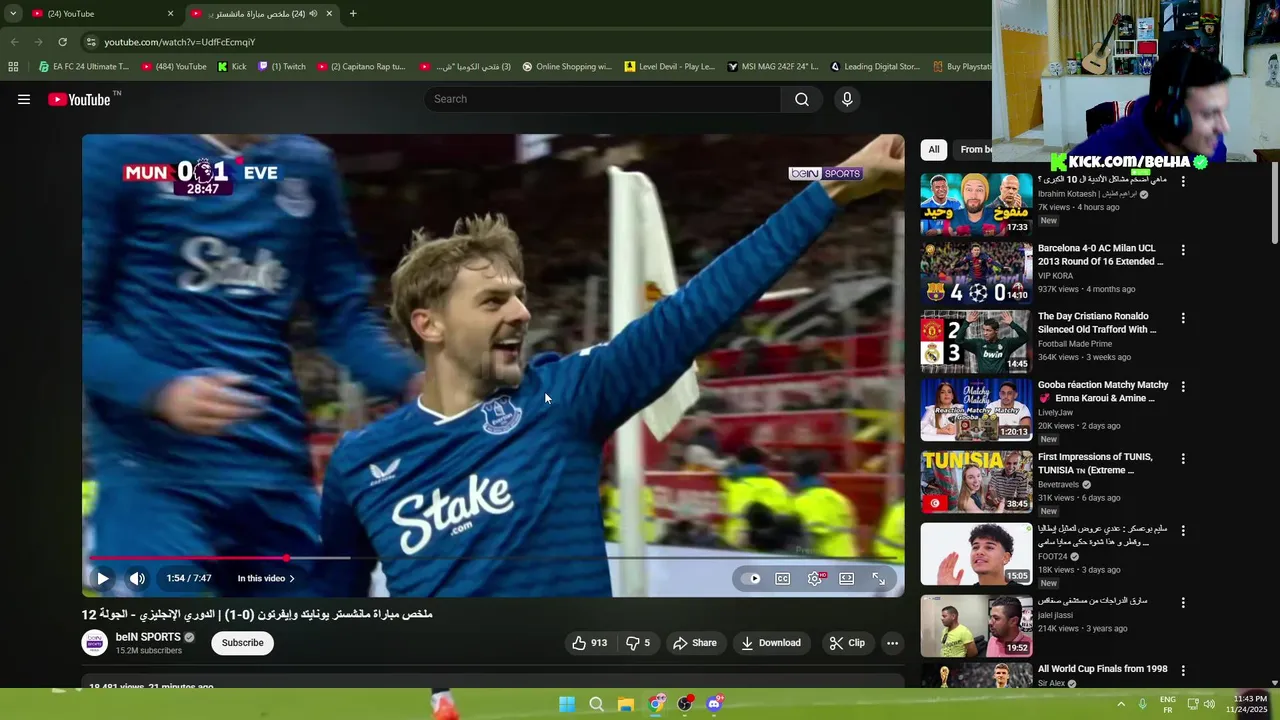Open options for the FOOT24 video
Image resolution: width=1280 pixels, height=720 pixels.
(1183, 531)
